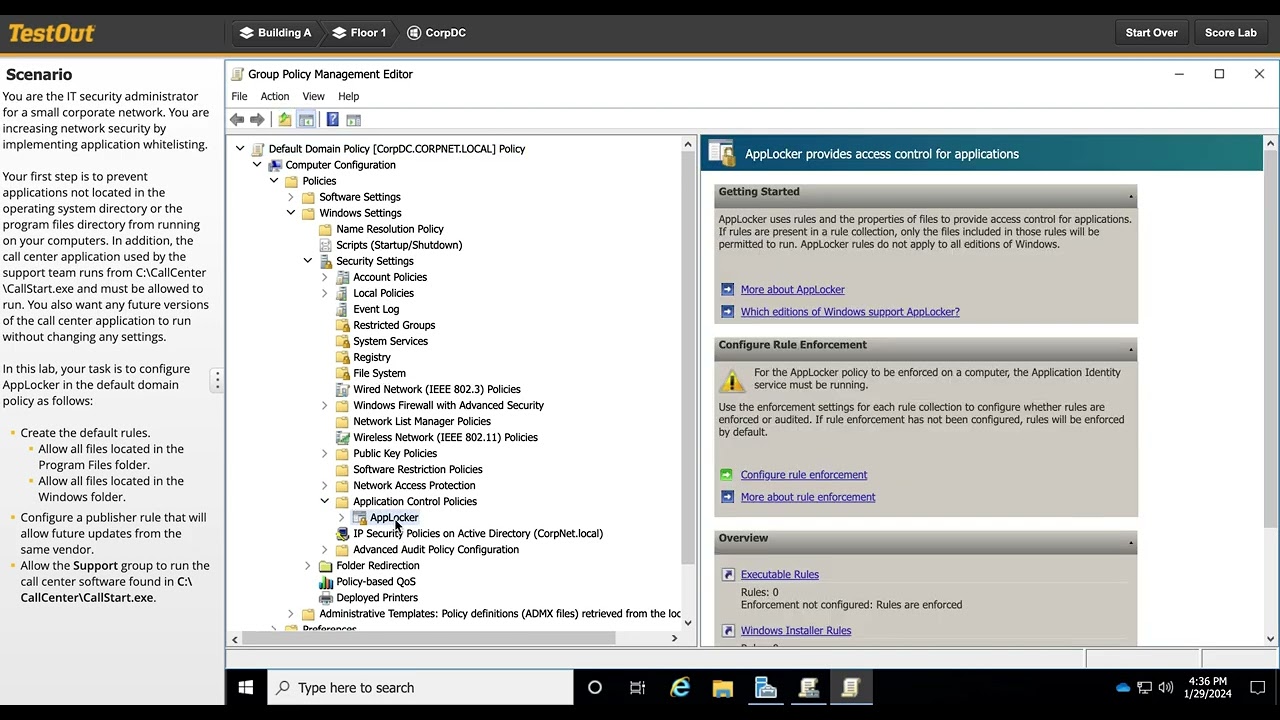Viewport: 1280px width, 720px height.
Task: Select Scripts (Startup/Shutdown) node
Action: (399, 245)
